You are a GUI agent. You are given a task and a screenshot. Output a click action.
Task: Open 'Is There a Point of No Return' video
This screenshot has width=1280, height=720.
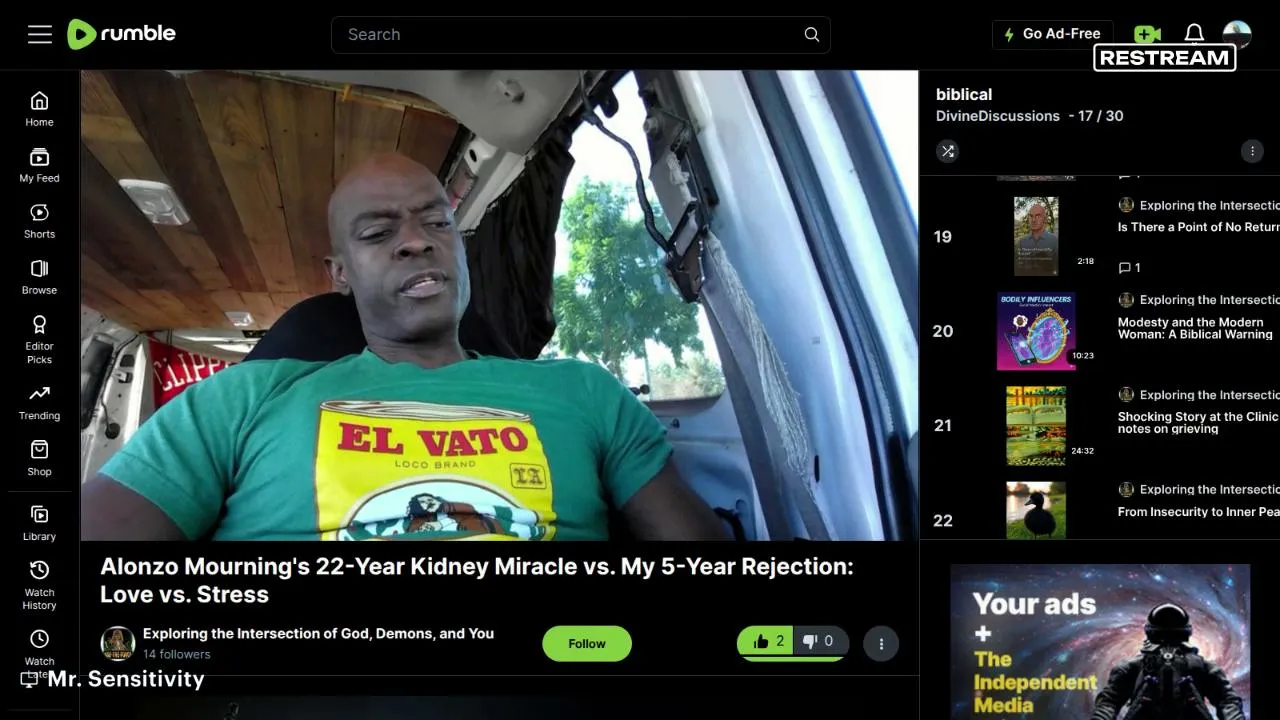tap(1198, 227)
